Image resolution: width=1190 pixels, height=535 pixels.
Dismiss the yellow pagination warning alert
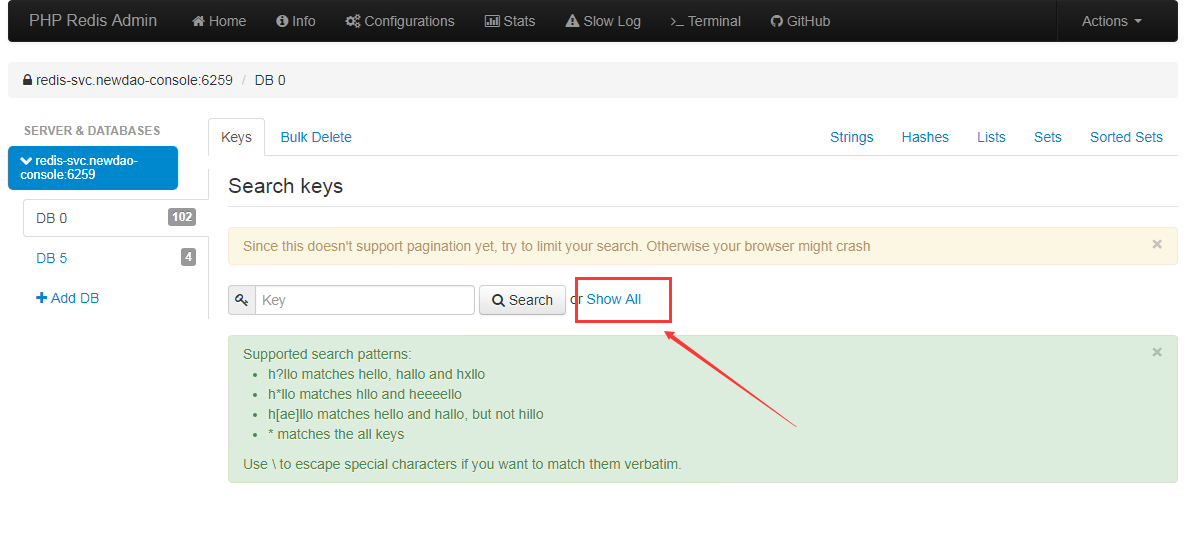(x=1157, y=244)
